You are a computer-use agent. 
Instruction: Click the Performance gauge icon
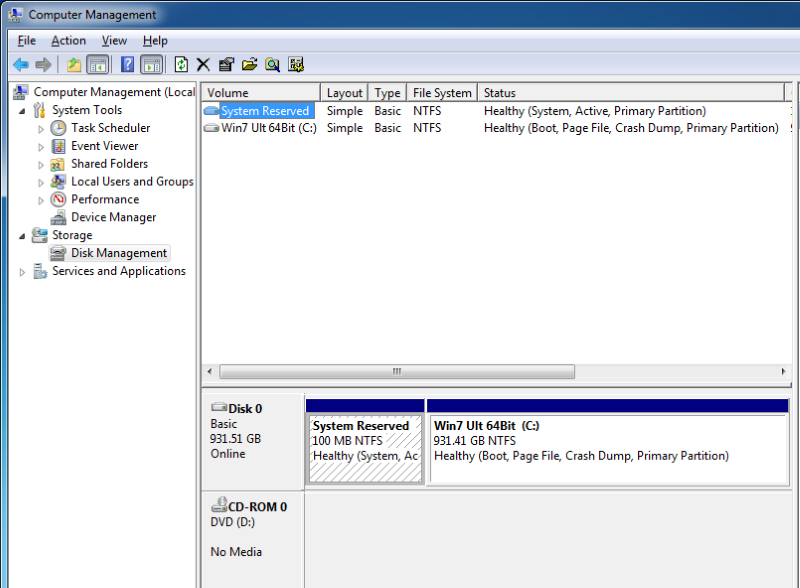(58, 199)
